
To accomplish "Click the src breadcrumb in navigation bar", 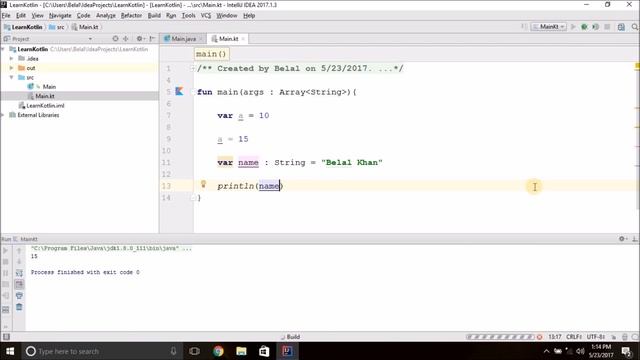I will pos(57,27).
